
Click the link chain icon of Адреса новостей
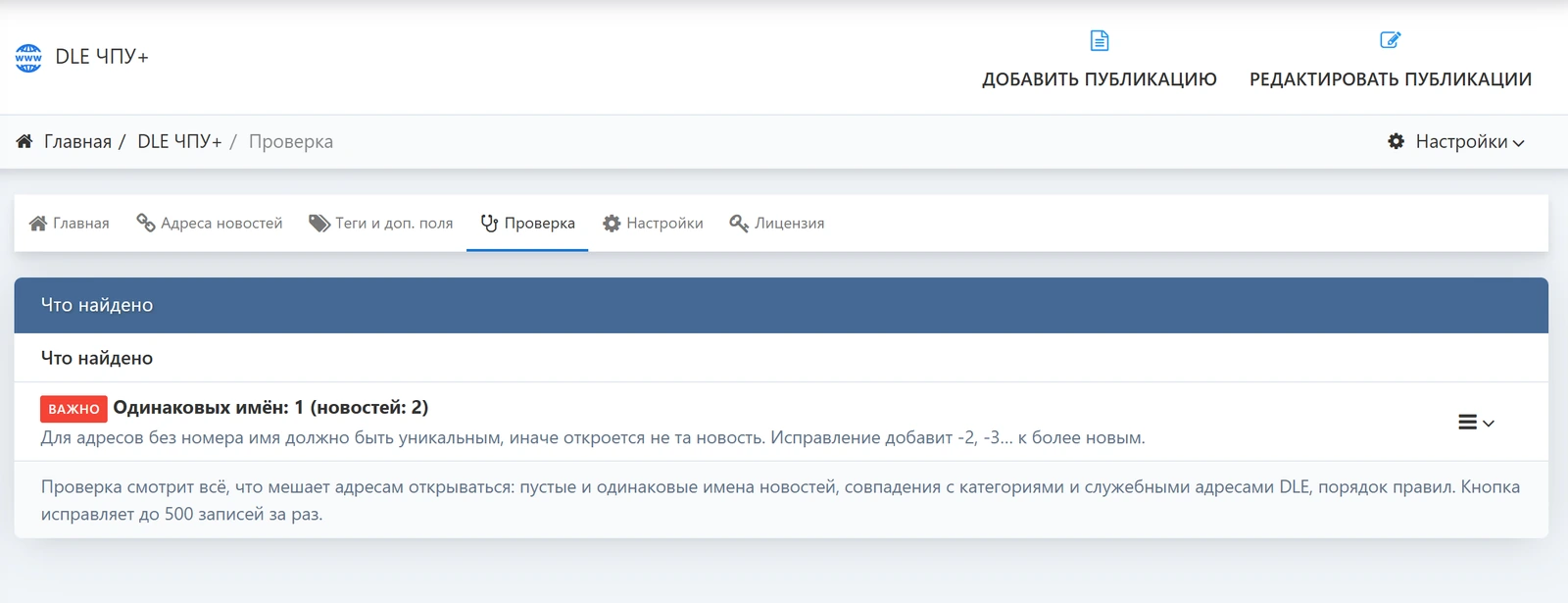[146, 224]
